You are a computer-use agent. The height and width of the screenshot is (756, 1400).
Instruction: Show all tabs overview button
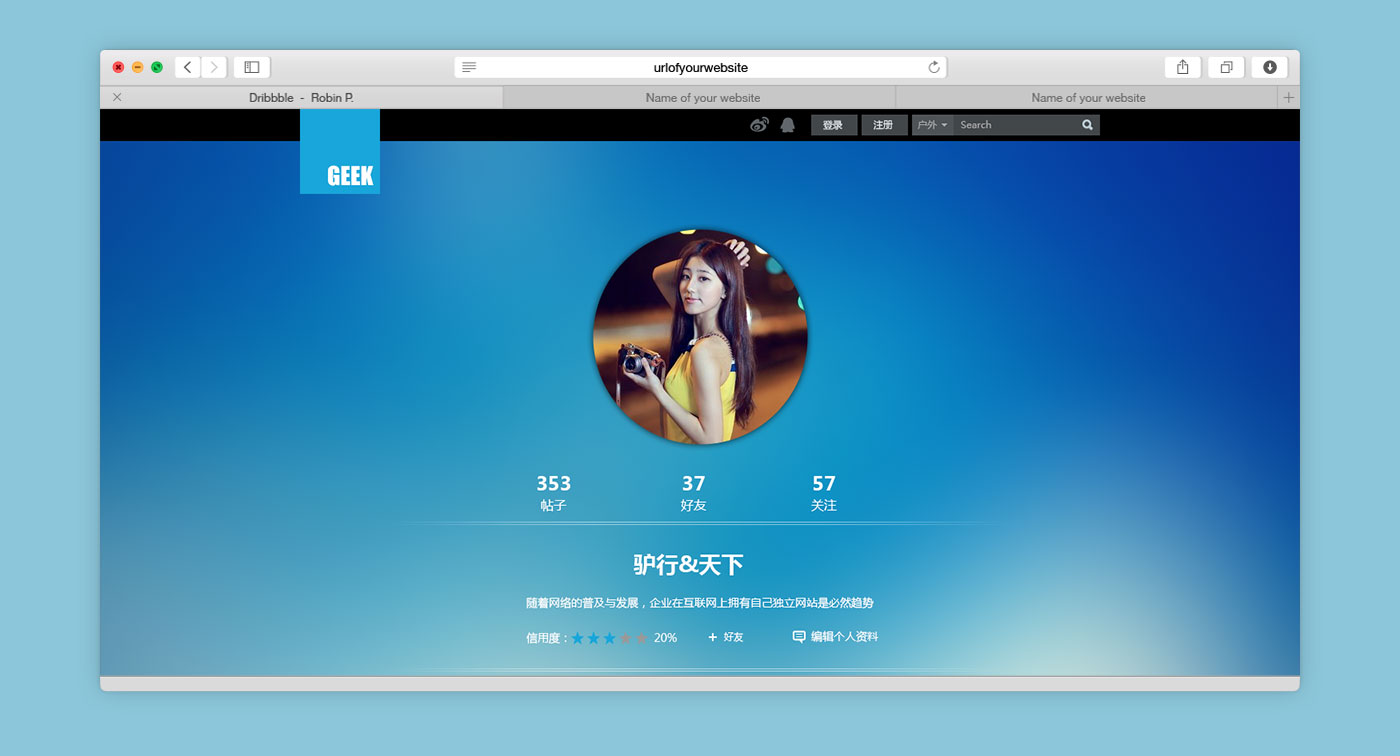[x=1226, y=67]
